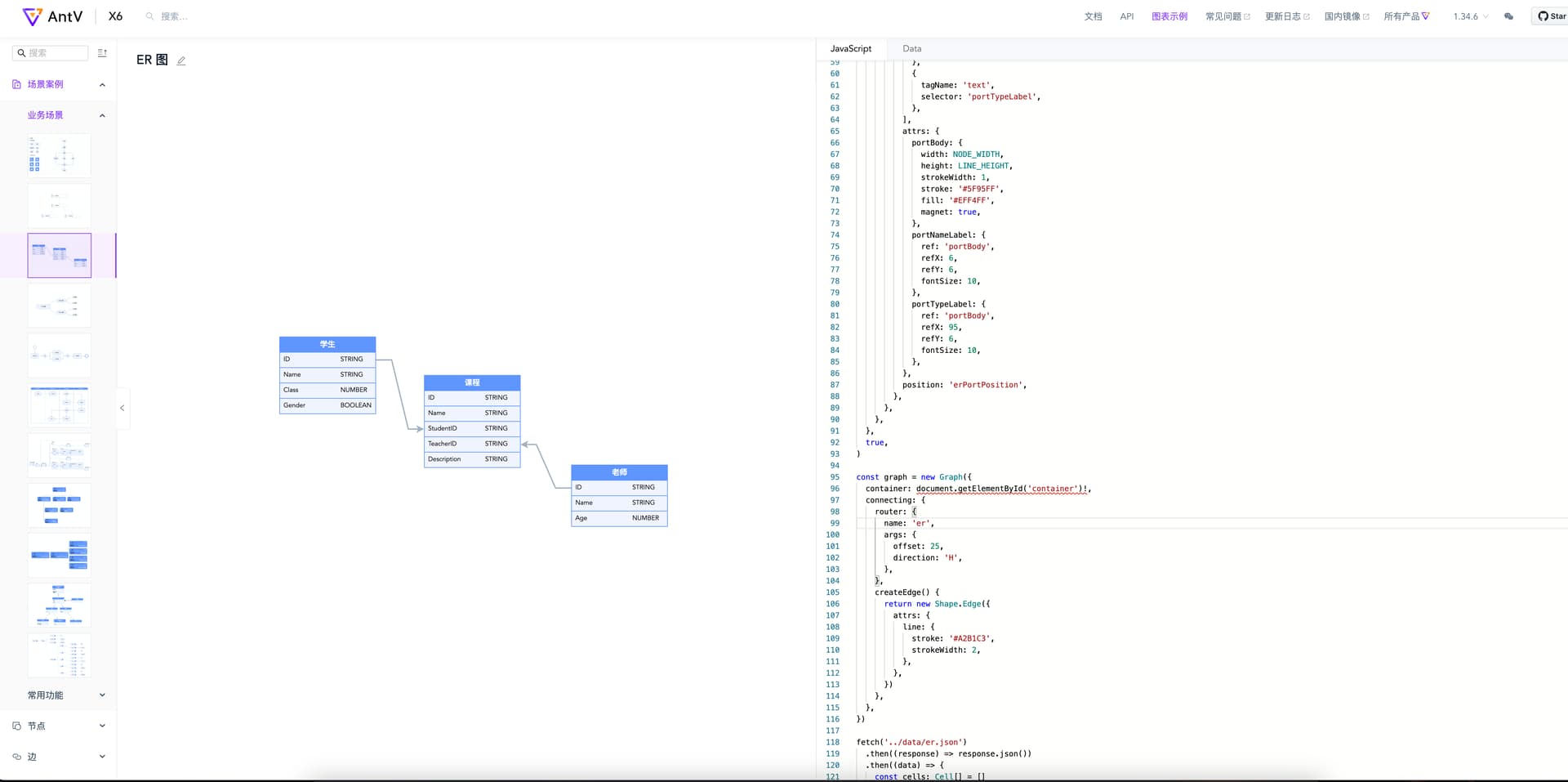Screen dimensions: 1568x782
Task: Click the AntV logo icon
Action: click(32, 16)
